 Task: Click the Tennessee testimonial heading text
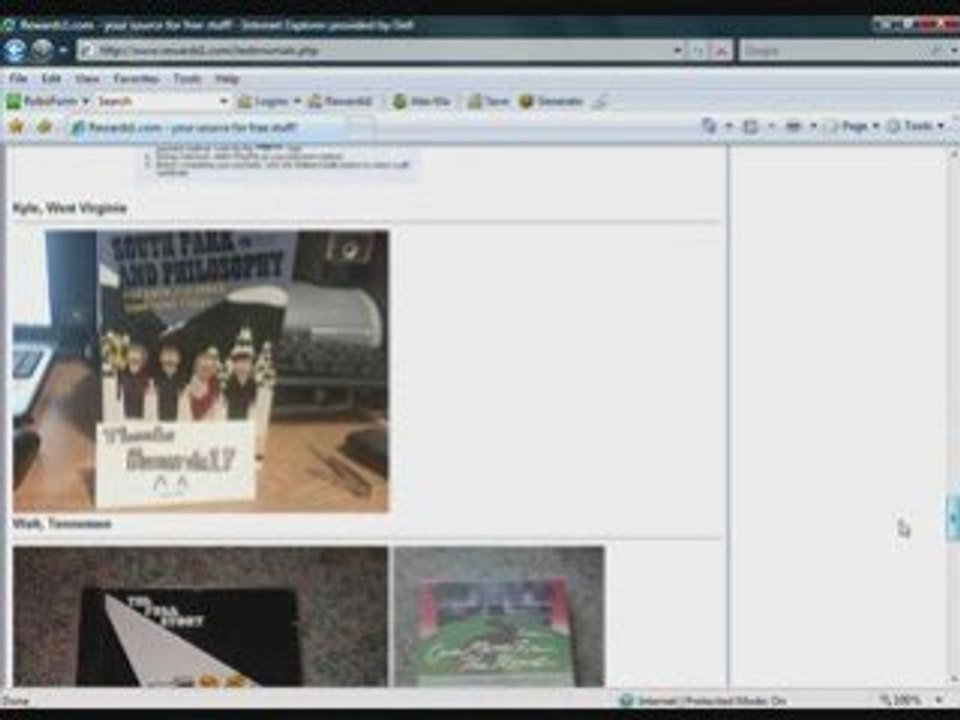pos(62,524)
